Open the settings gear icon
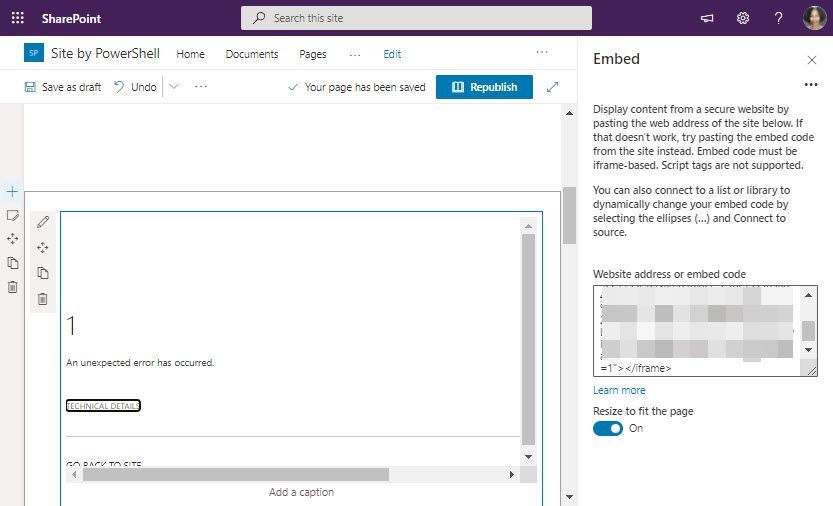Screen dimensions: 833x506 coord(743,18)
